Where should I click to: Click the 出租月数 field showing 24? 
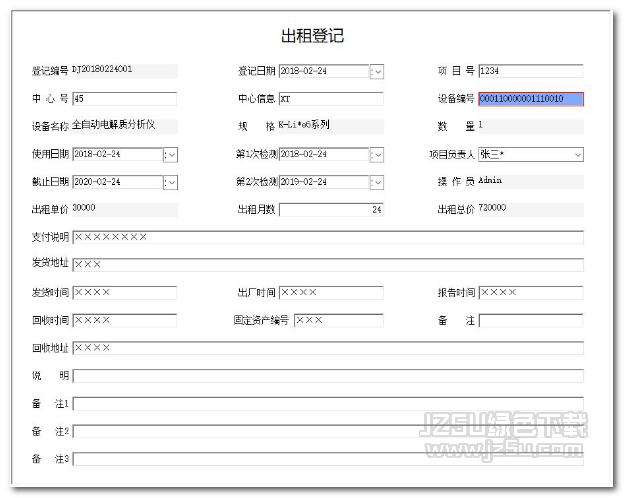point(331,210)
